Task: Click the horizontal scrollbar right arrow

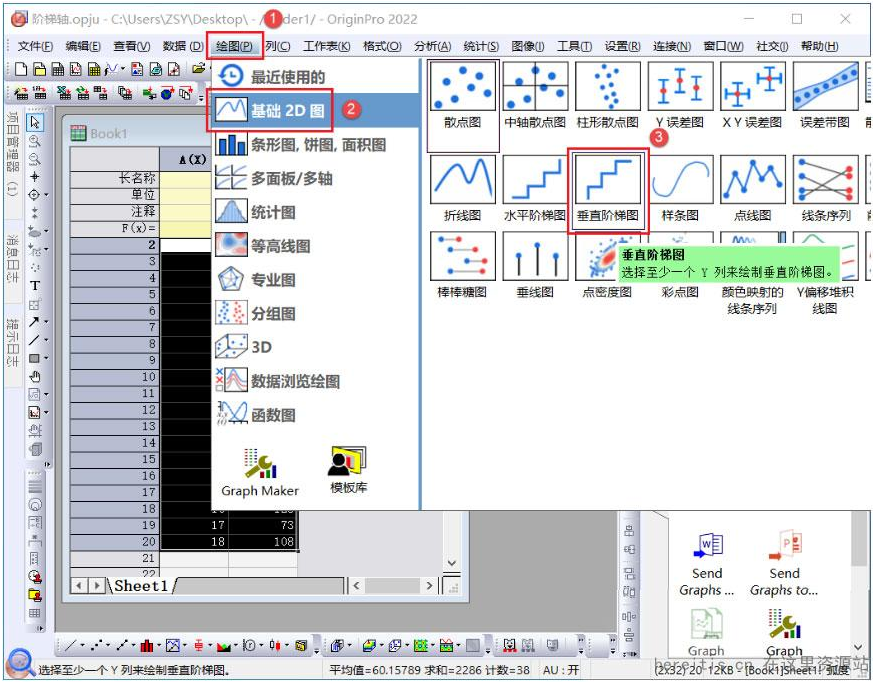Action: point(429,586)
